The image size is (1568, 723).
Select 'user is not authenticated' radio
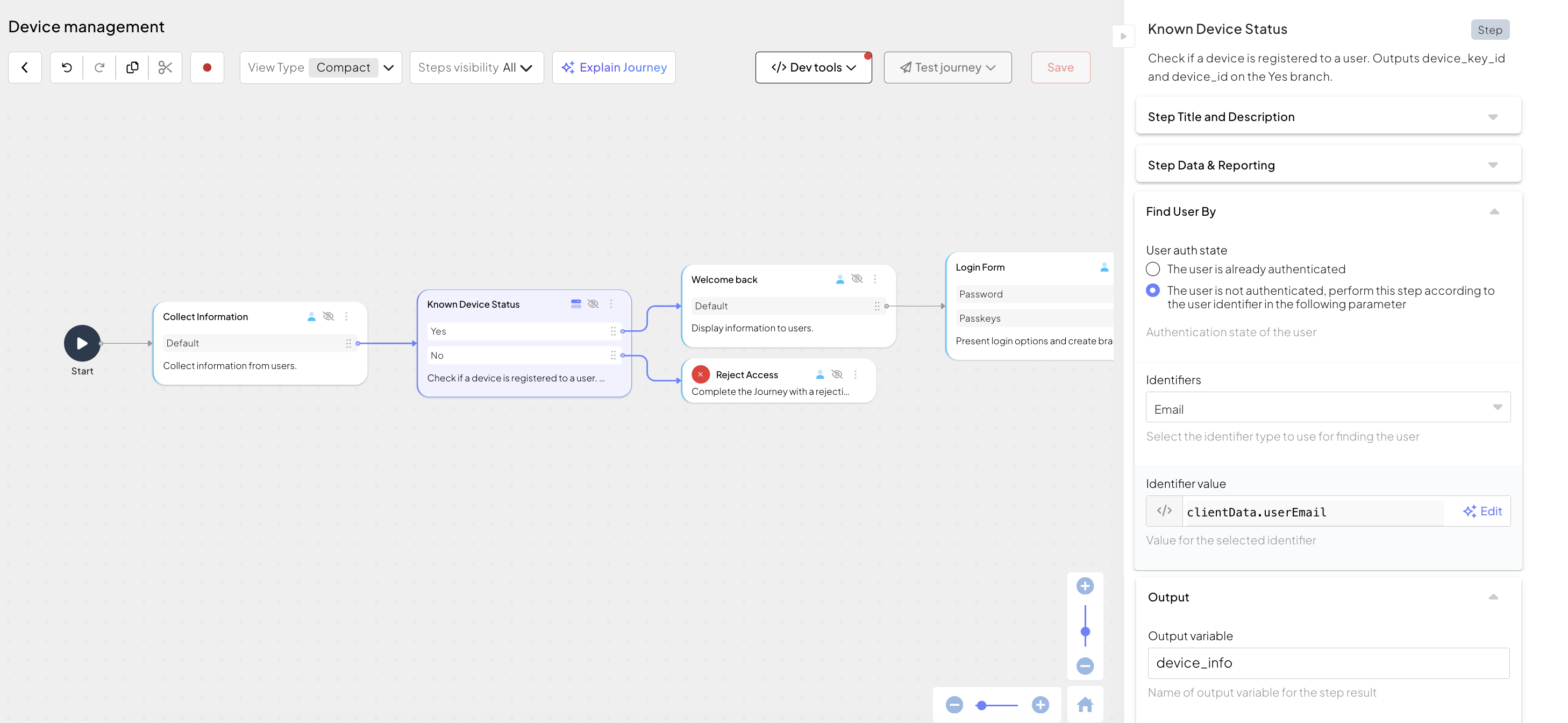[x=1153, y=290]
